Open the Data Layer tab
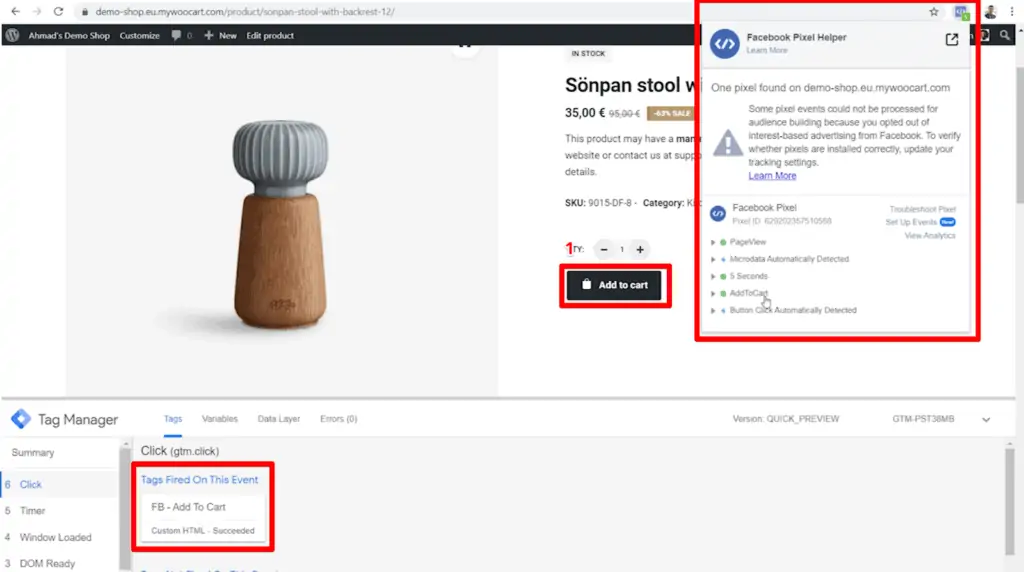Viewport: 1024px width, 572px height. coord(279,419)
